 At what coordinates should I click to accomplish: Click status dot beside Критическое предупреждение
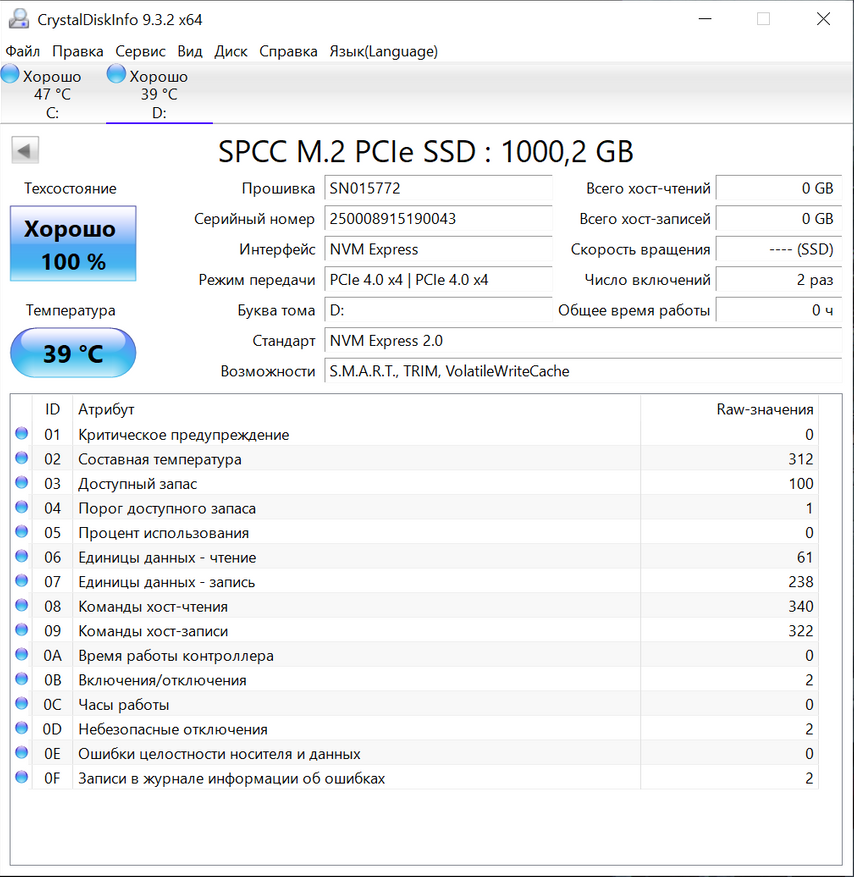(22, 435)
